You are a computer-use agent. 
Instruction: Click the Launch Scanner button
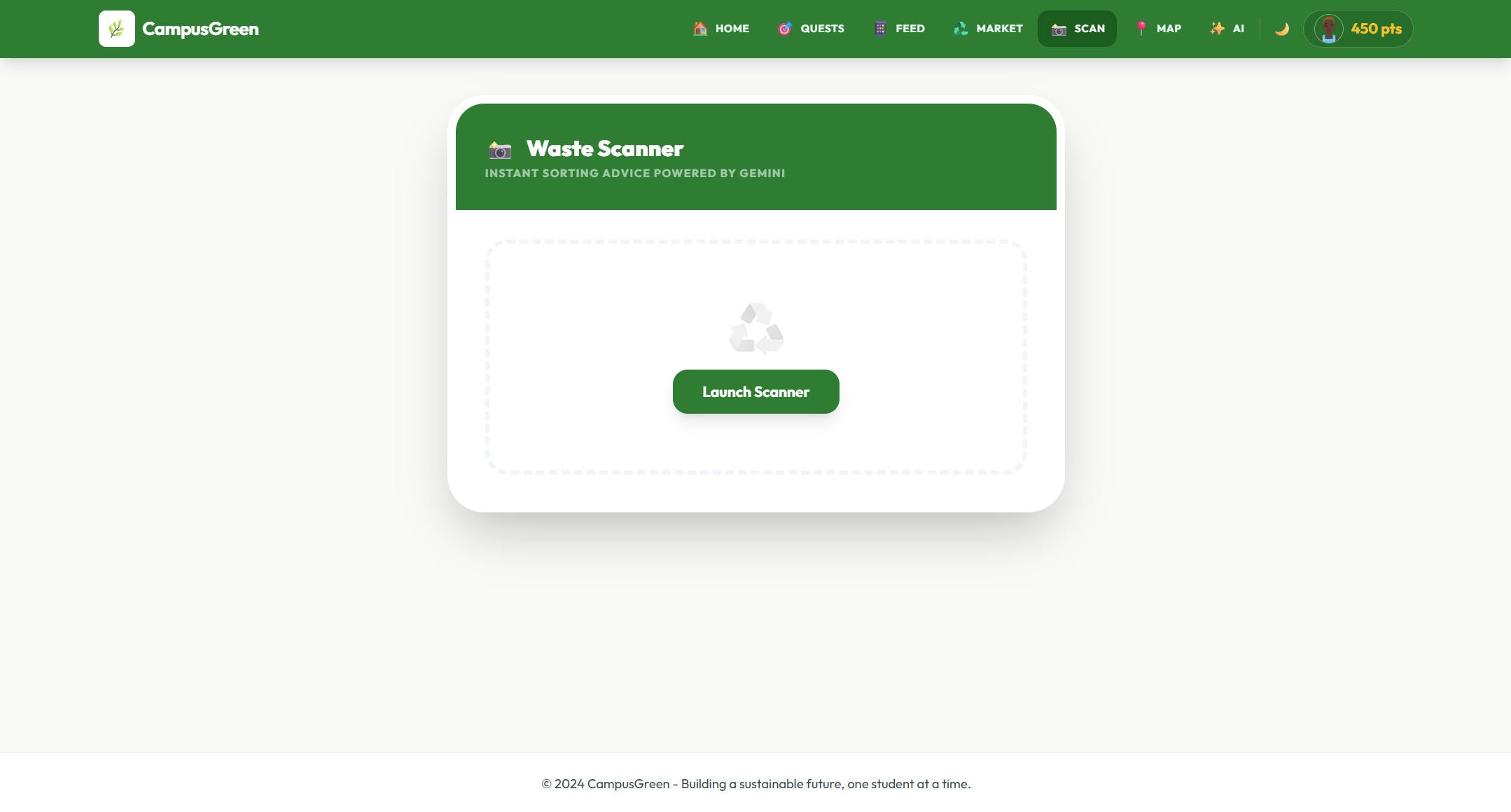pyautogui.click(x=756, y=391)
